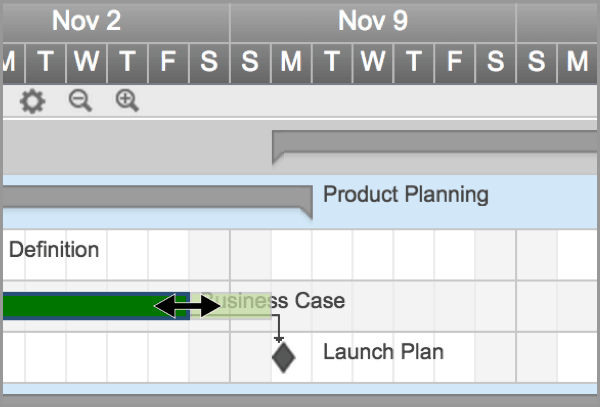This screenshot has width=600, height=407.
Task: Click the resize arrow on the green bar
Action: pos(187,306)
